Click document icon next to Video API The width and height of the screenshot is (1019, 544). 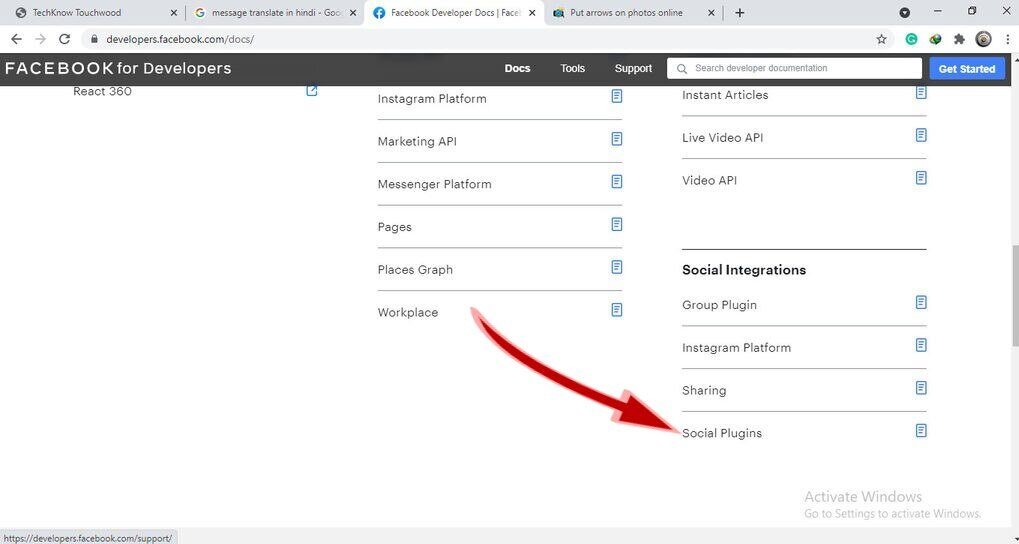921,178
